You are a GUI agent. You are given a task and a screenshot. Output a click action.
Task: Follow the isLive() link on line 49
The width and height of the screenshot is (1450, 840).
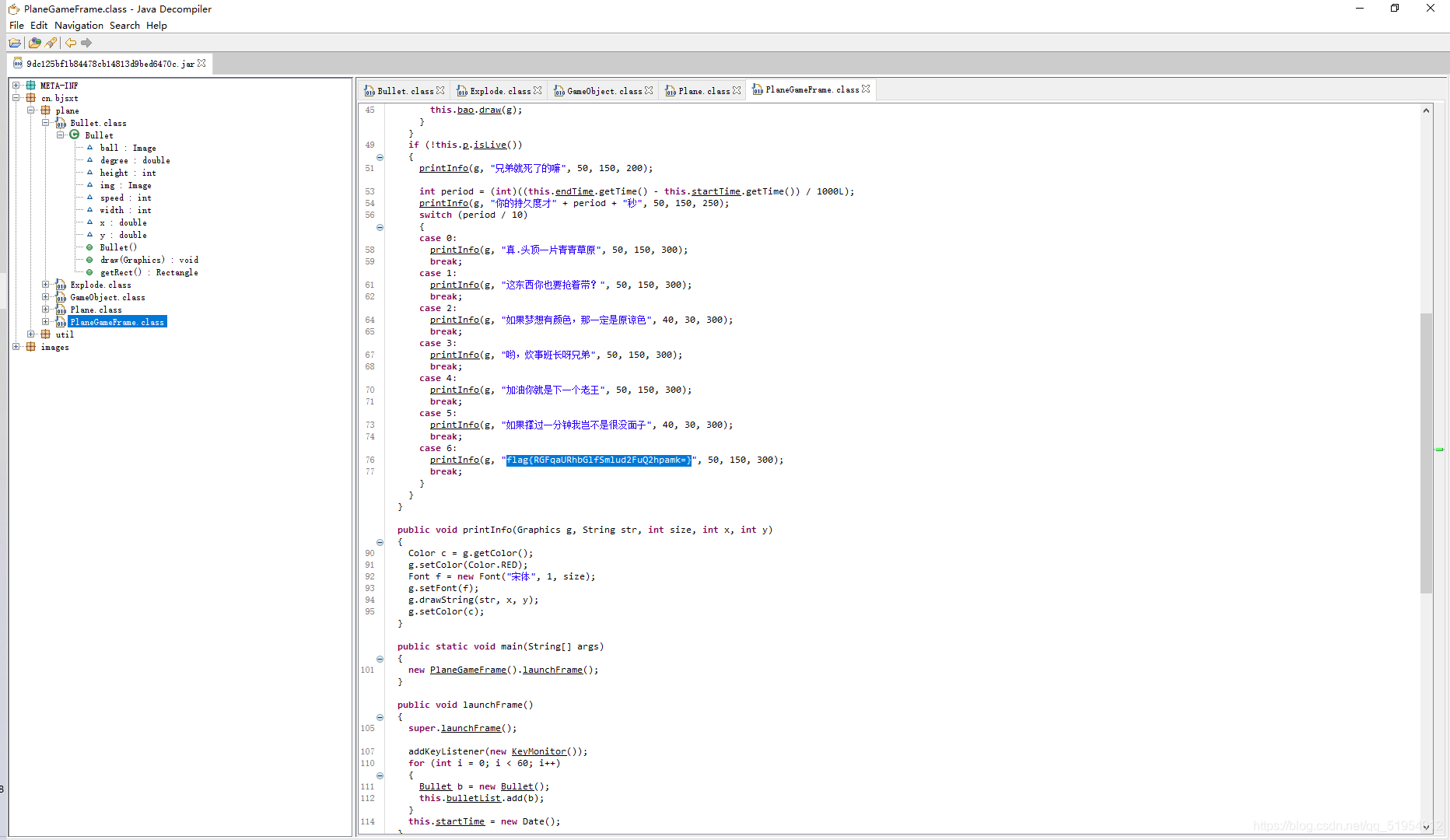tap(489, 145)
